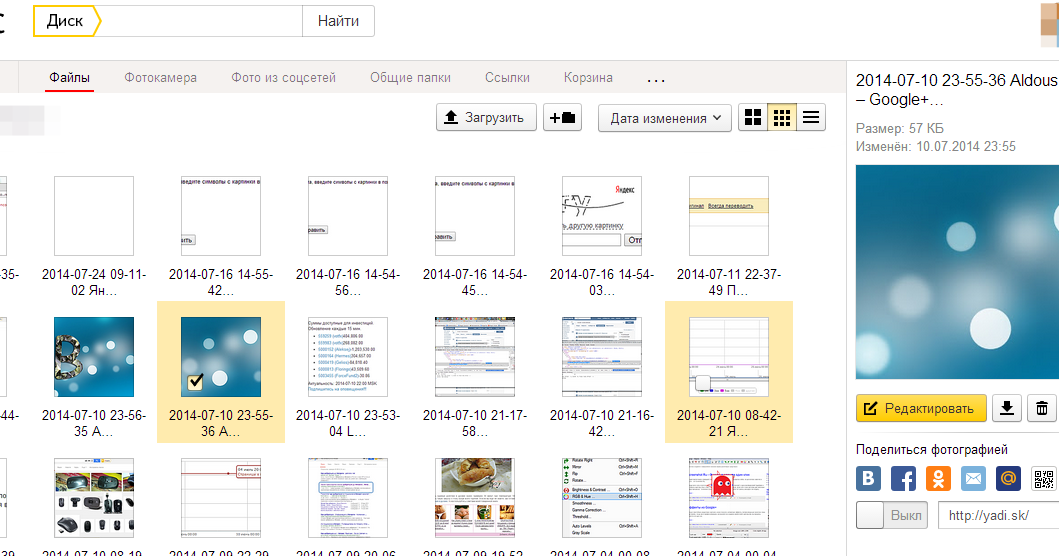The width and height of the screenshot is (1059, 556).
Task: Share photo on Odnoklassniki
Action: [938, 478]
